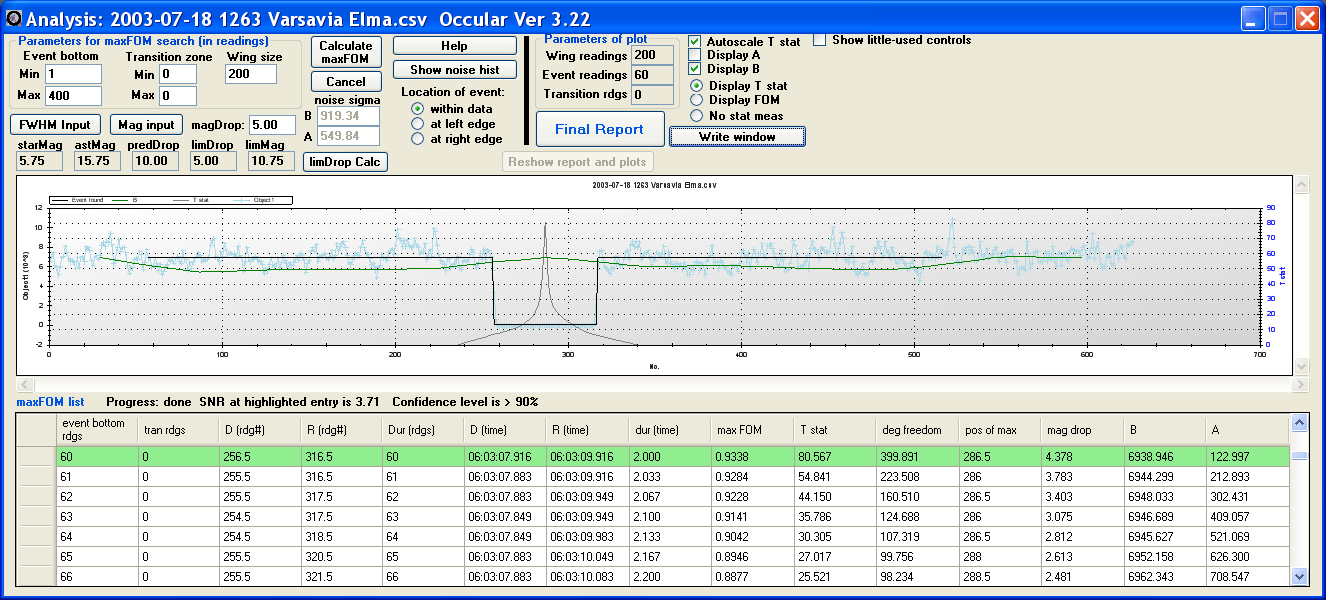
Task: Select the highlighted row with bottom 60
Action: [652, 456]
